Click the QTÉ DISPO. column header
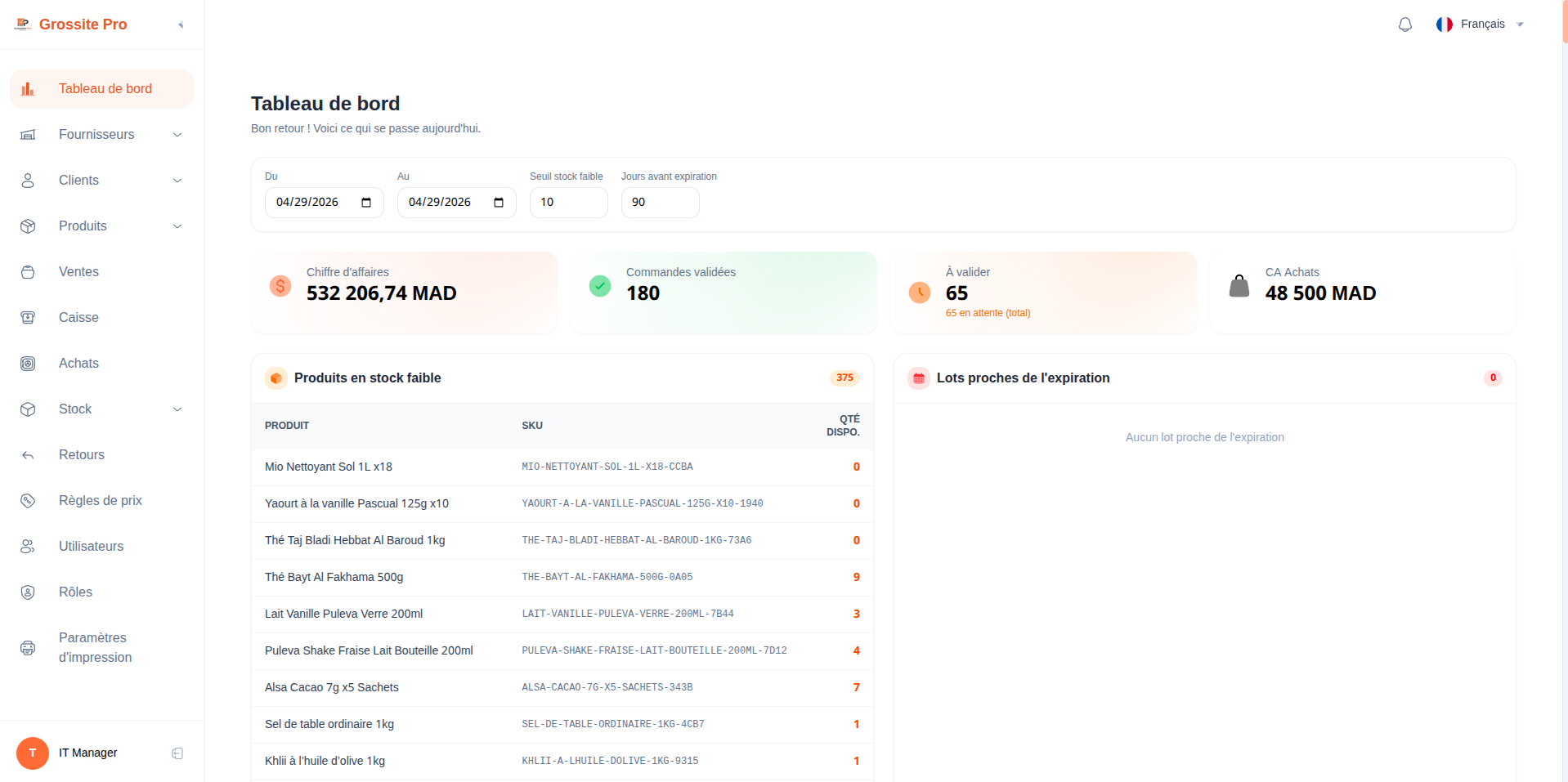 coord(844,426)
